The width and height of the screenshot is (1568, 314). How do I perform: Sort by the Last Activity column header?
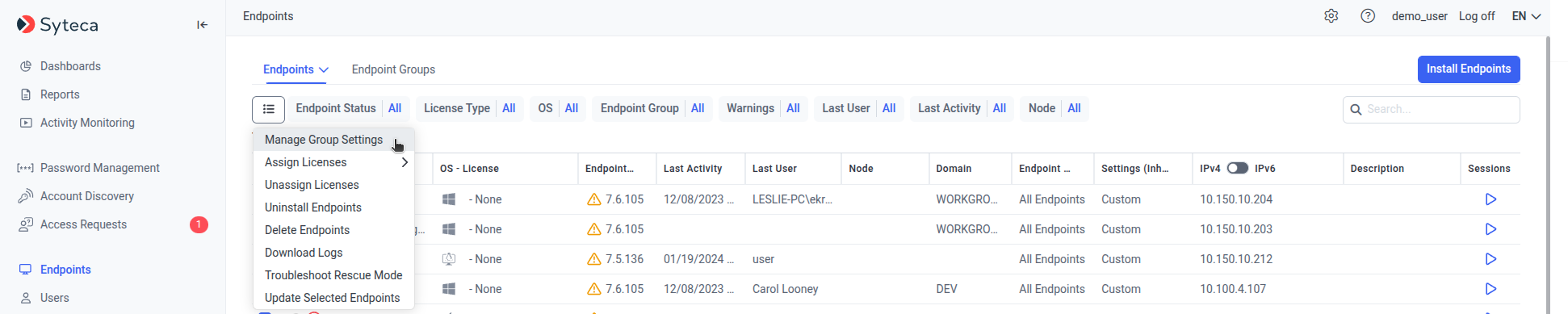click(693, 169)
